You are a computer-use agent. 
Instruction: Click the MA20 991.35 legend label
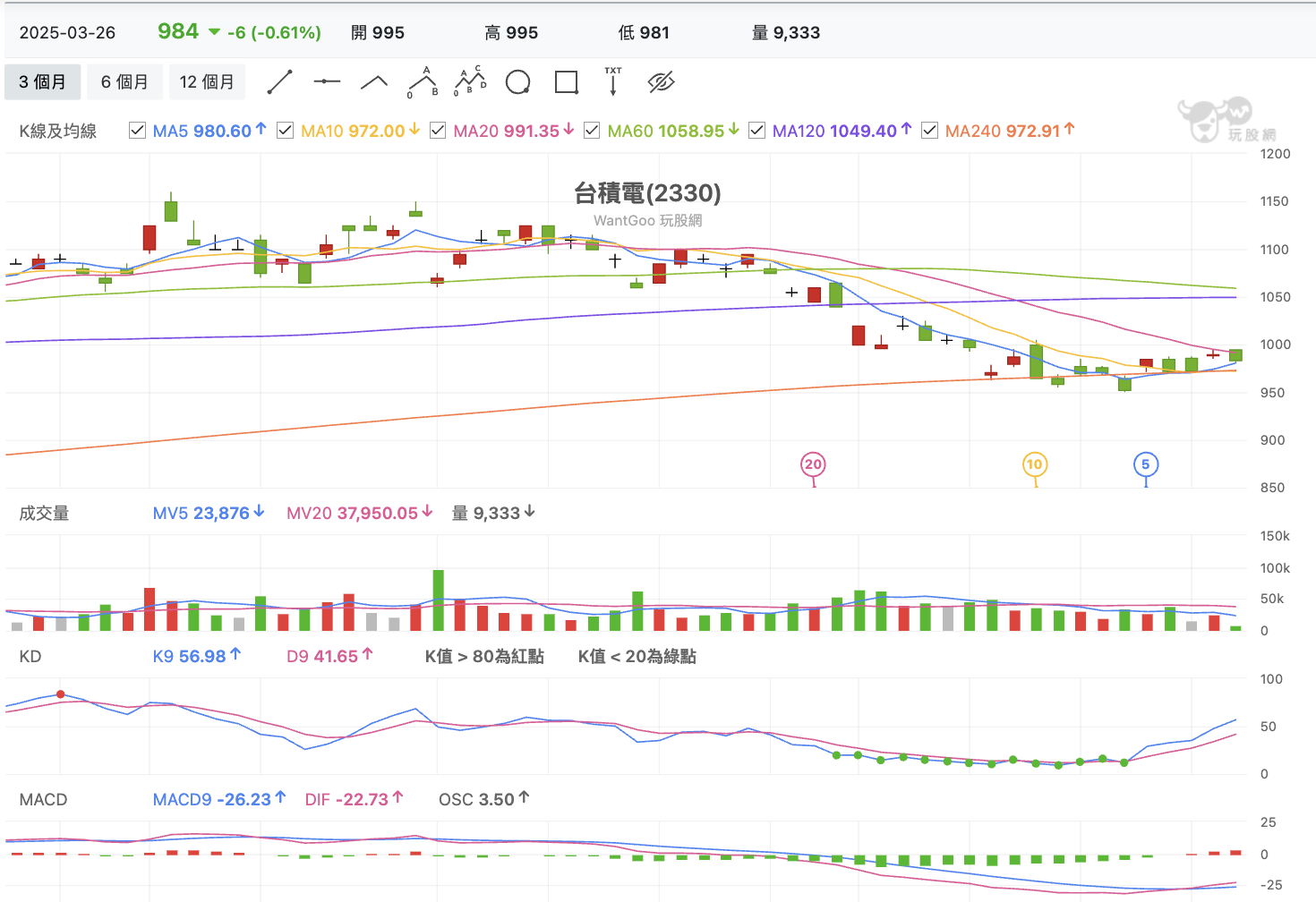tap(506, 131)
